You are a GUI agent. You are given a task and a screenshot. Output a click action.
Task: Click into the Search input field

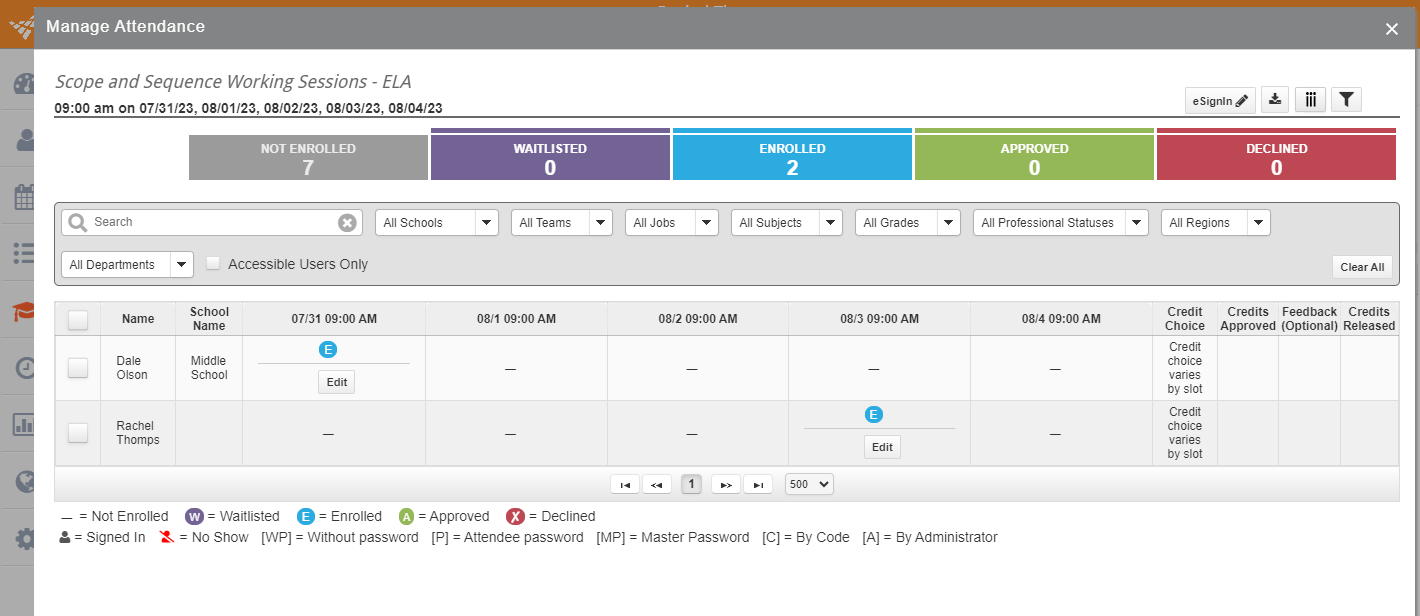tap(212, 222)
